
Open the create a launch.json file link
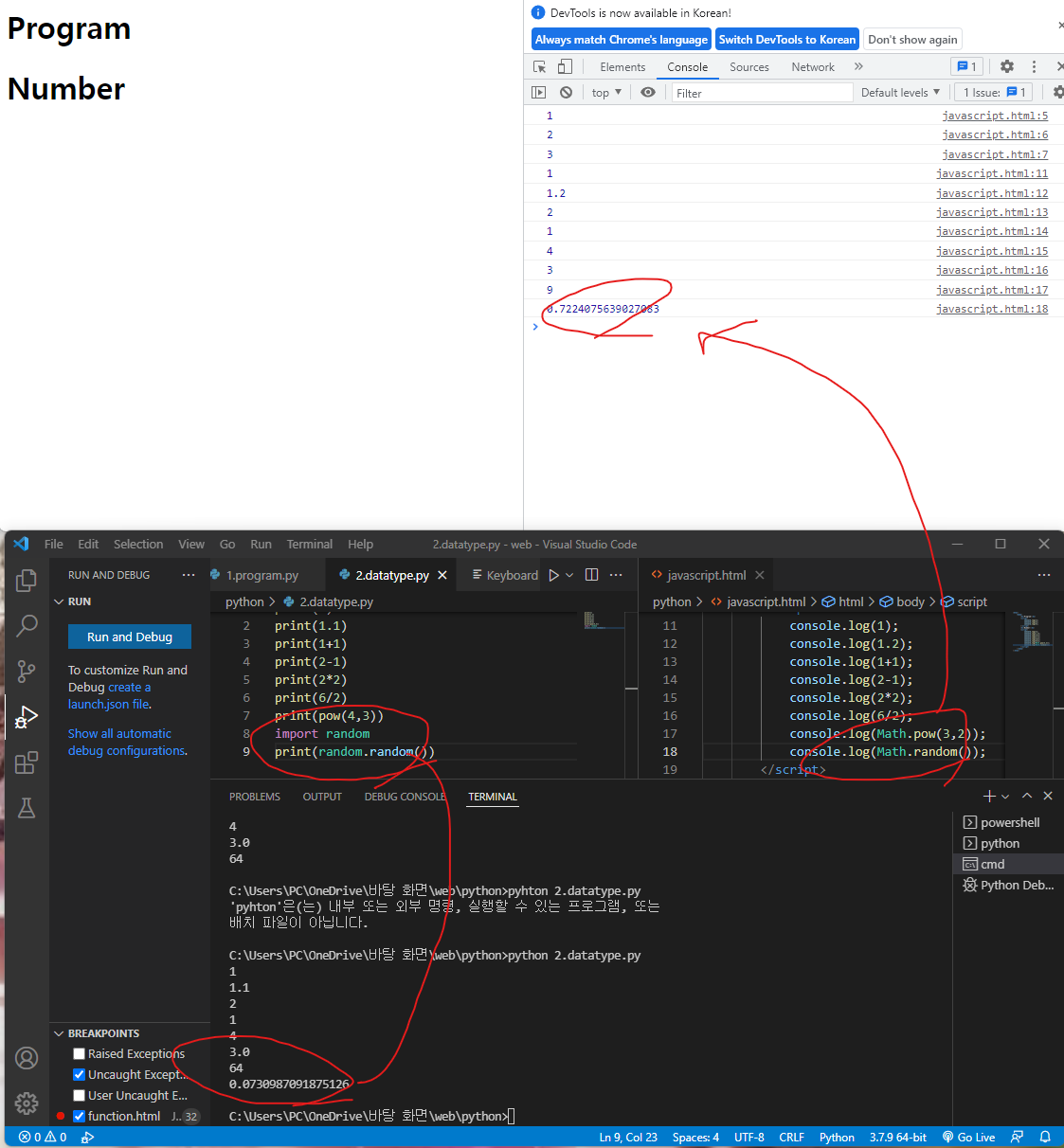[109, 695]
